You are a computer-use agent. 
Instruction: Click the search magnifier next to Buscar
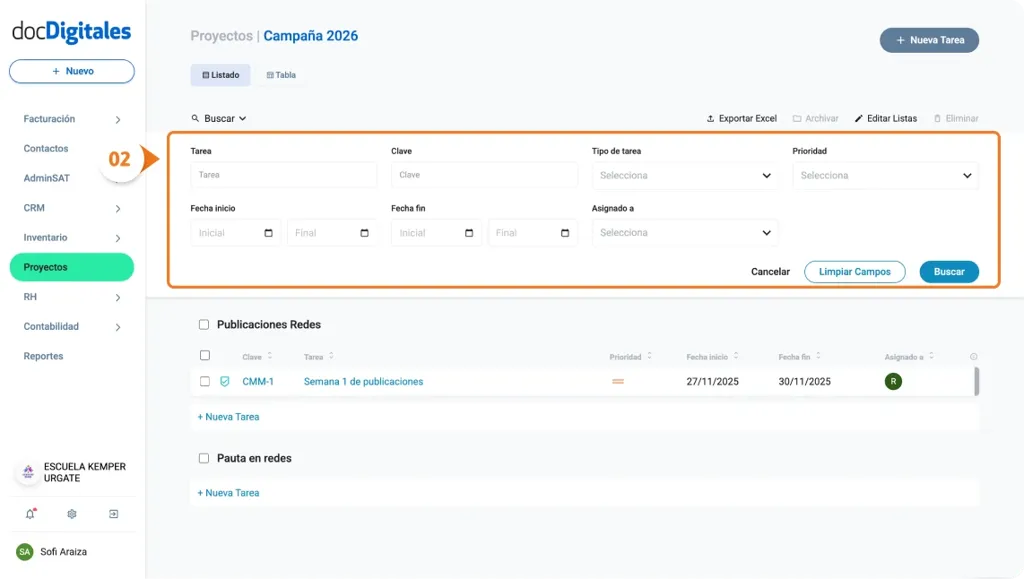tap(196, 118)
